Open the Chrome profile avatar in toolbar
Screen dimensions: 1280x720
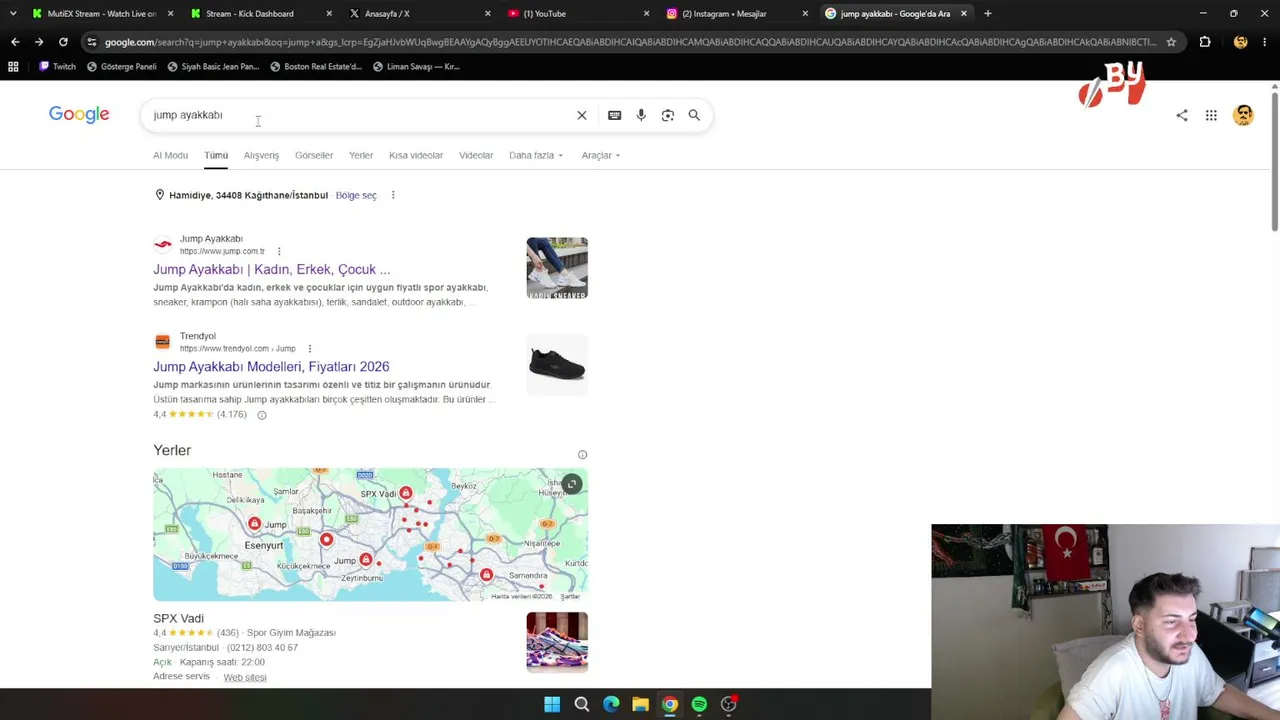click(1241, 42)
